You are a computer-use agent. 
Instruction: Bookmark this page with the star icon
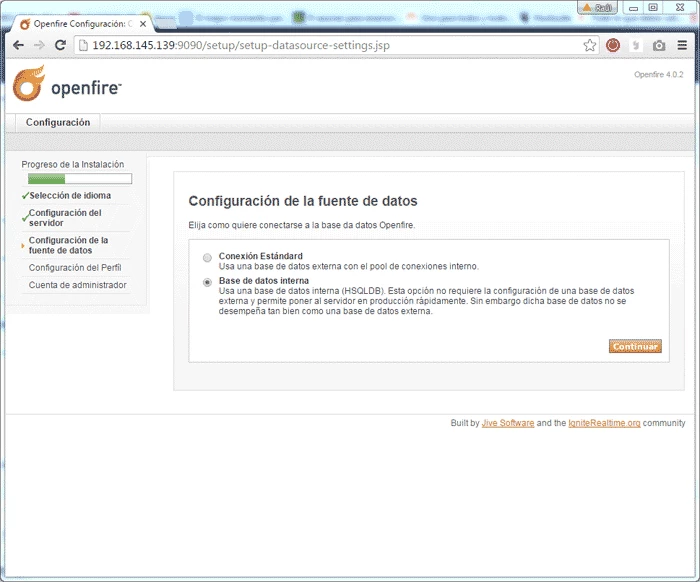[590, 45]
